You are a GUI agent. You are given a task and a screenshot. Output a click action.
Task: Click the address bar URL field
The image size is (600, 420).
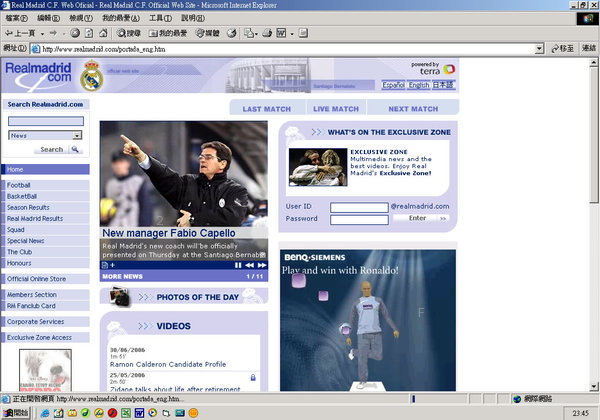283,49
